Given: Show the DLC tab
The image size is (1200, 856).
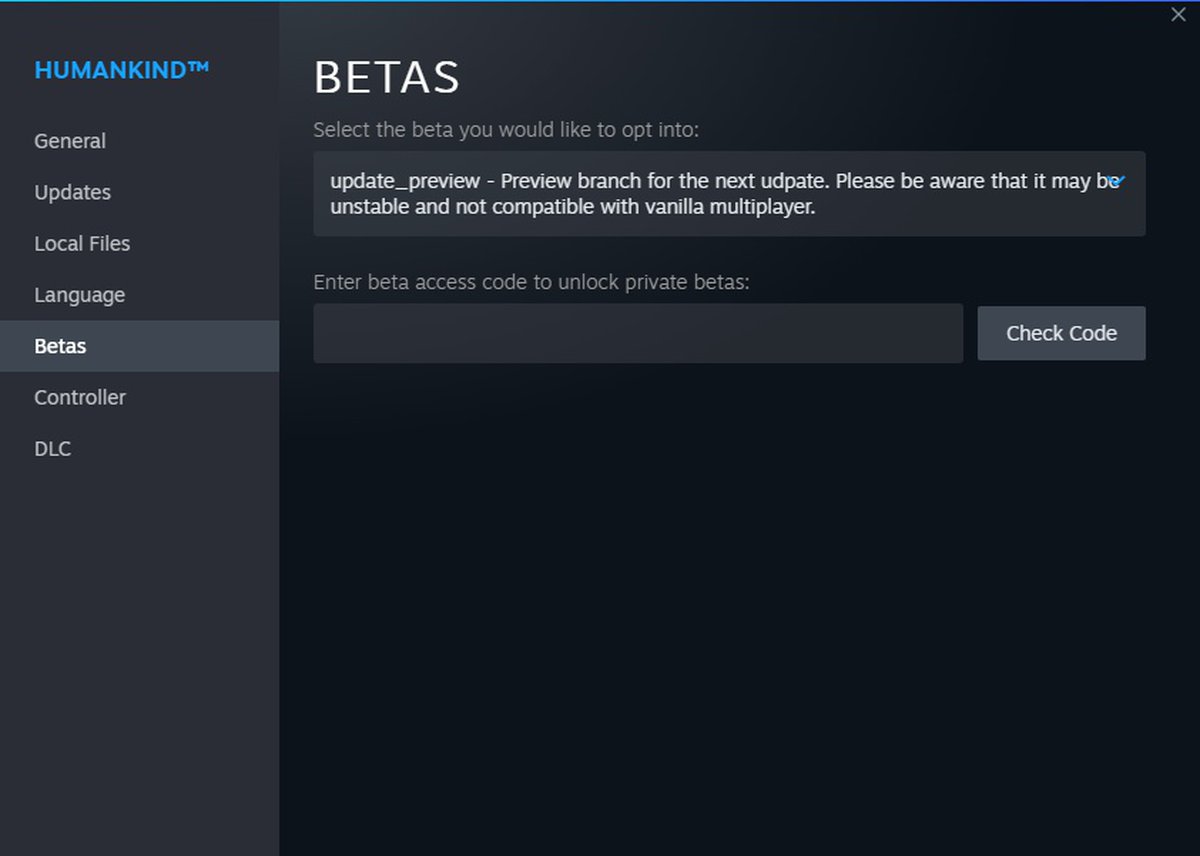Looking at the screenshot, I should [x=53, y=449].
